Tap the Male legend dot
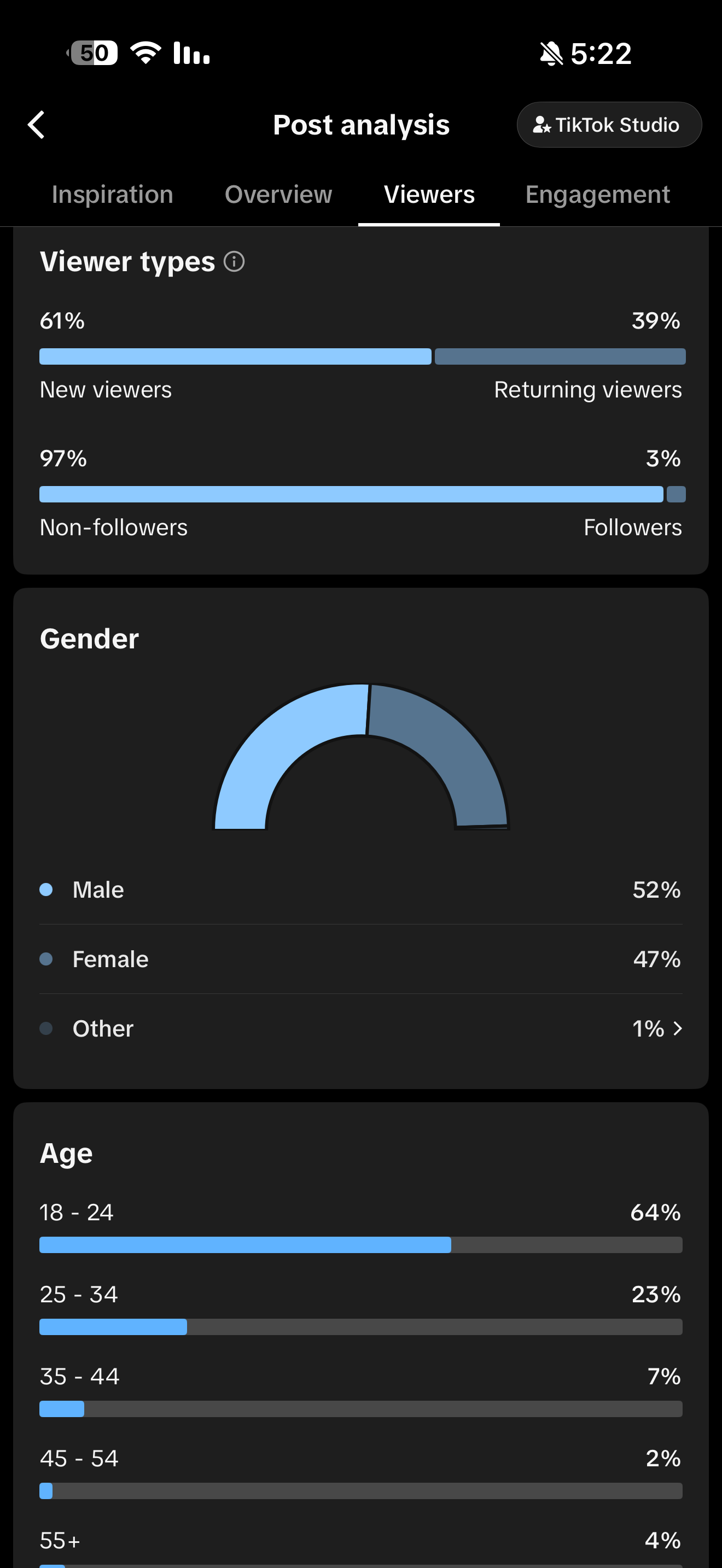Screen dimensions: 722x1568 (45, 890)
